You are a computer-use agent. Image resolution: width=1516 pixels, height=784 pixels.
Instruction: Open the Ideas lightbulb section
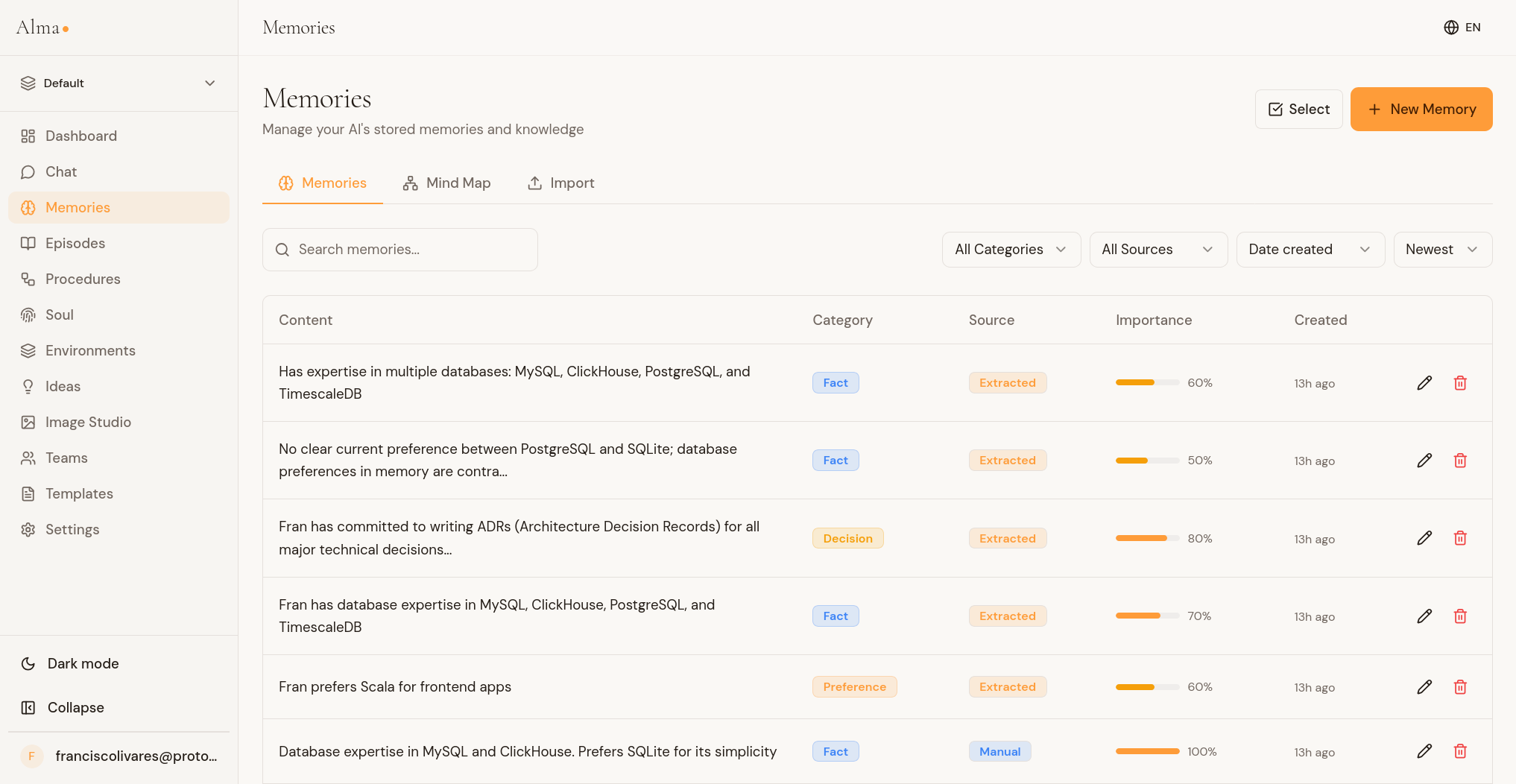[119, 386]
